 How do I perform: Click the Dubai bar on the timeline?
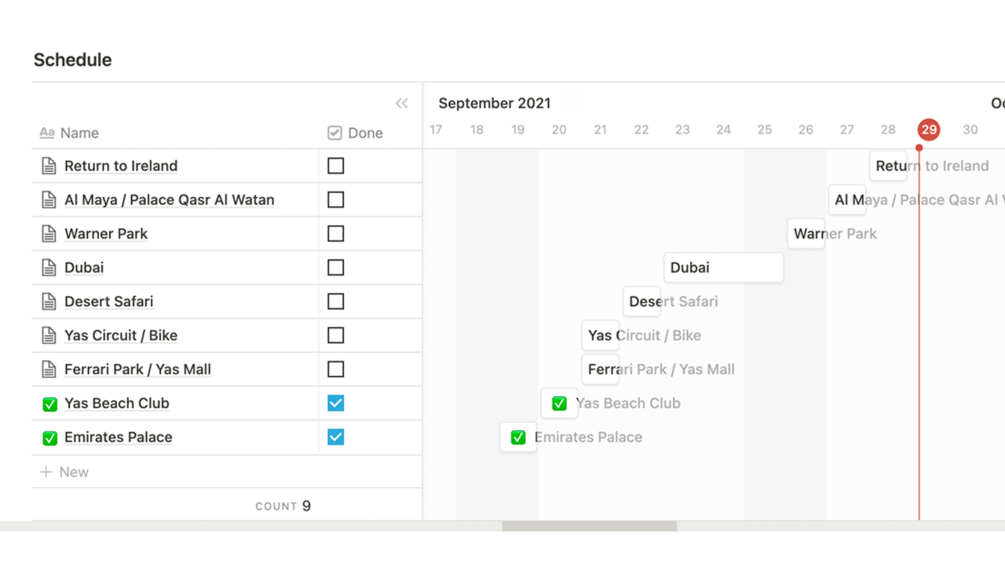[x=723, y=268]
